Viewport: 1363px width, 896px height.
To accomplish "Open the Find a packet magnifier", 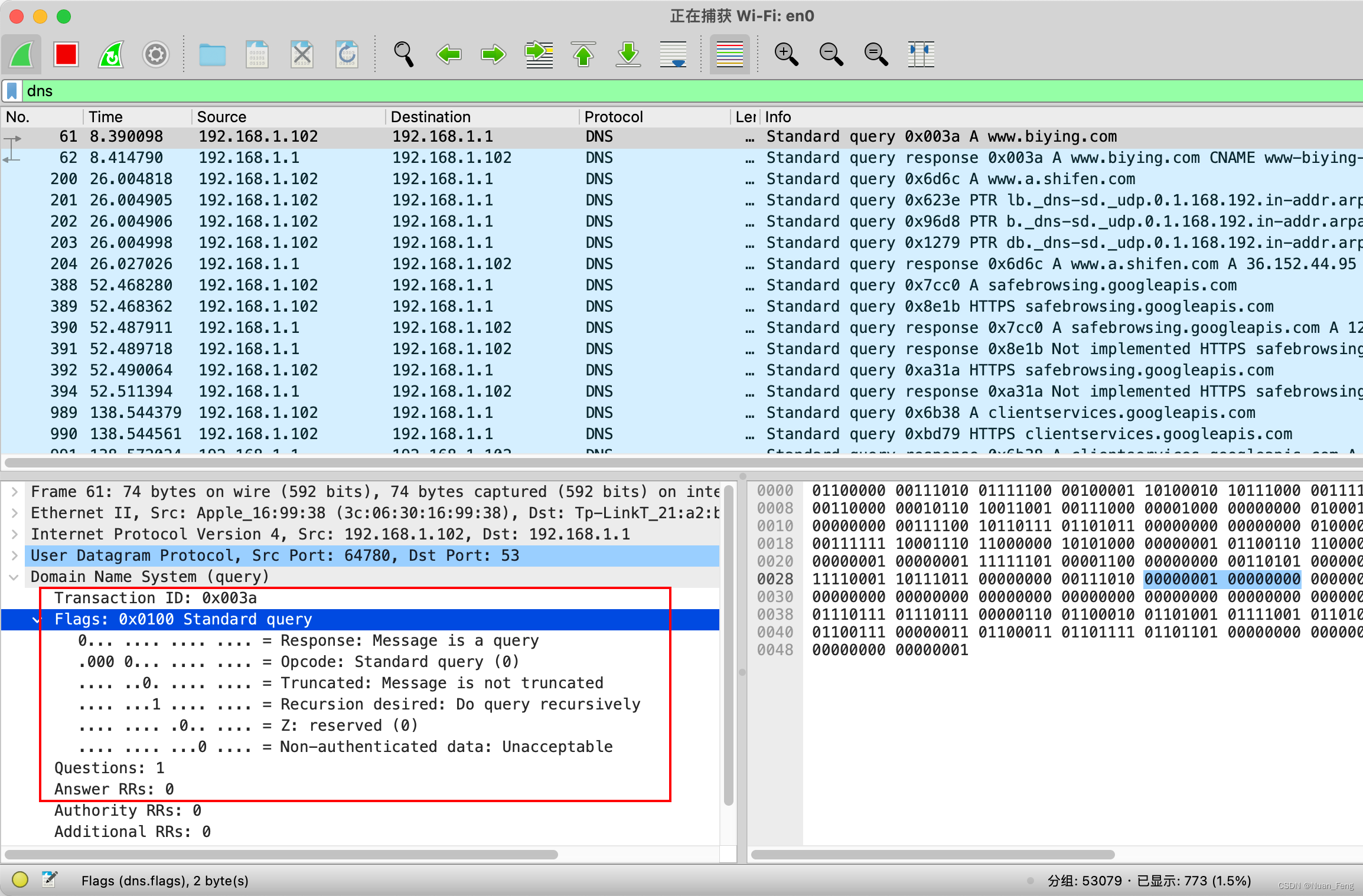I will tap(404, 55).
